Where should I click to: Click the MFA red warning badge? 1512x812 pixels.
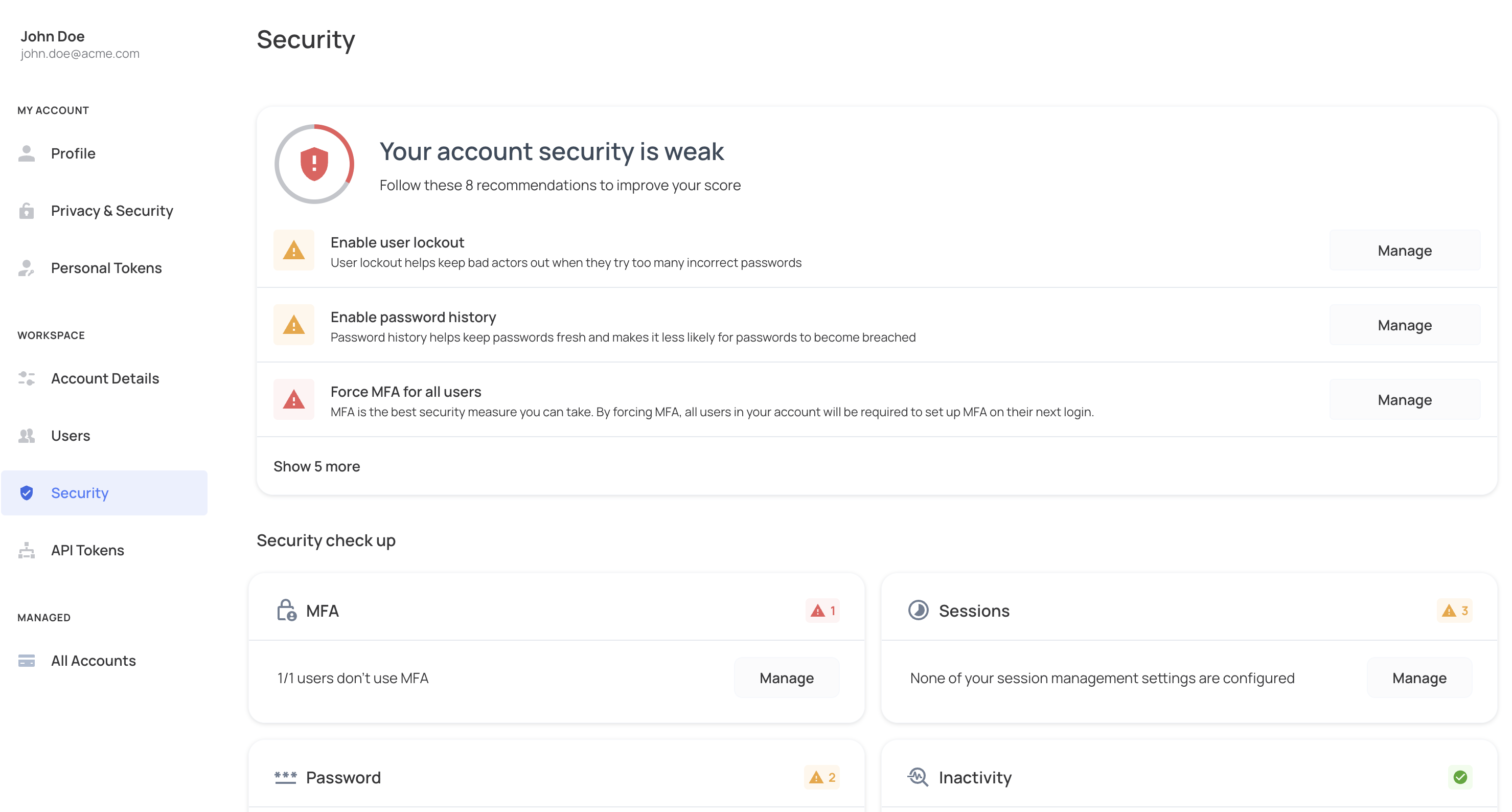pyautogui.click(x=822, y=611)
